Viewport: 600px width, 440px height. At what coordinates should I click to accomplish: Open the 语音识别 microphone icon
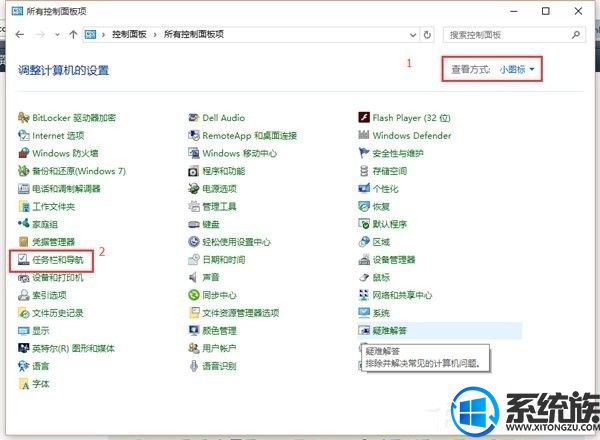point(194,366)
